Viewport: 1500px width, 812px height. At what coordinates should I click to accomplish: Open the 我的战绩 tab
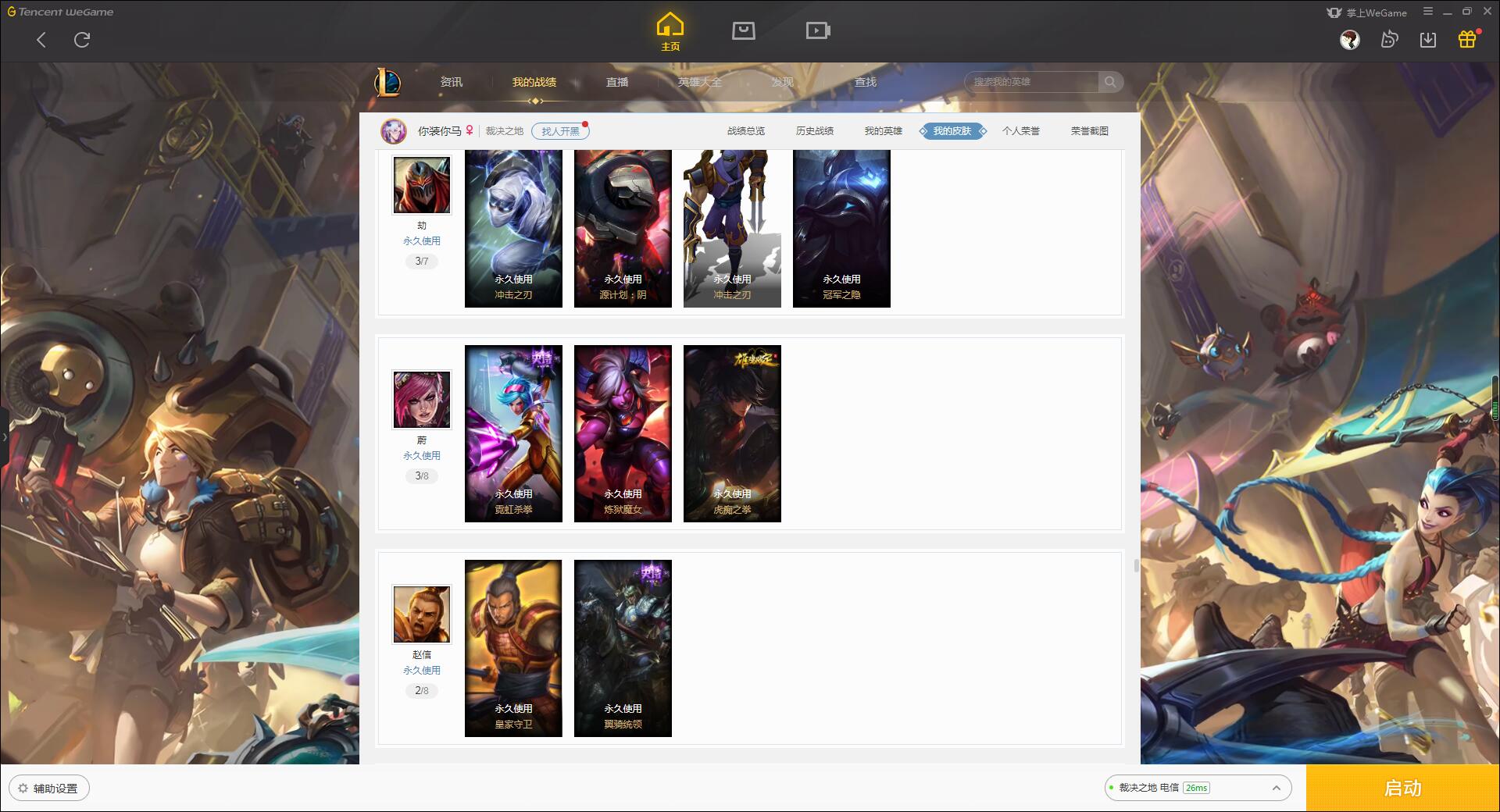tap(534, 82)
